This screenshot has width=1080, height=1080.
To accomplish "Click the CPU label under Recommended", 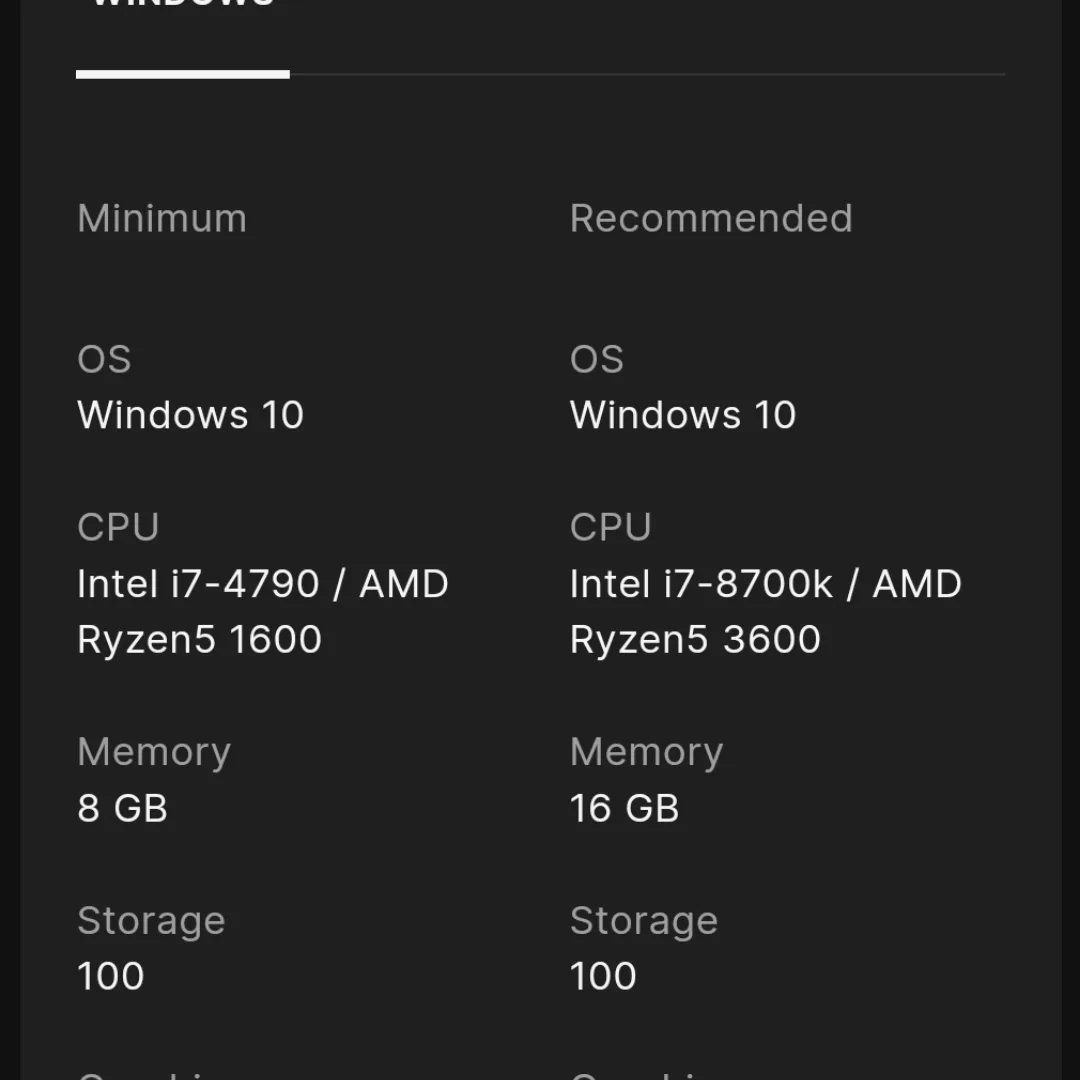I will click(x=610, y=527).
